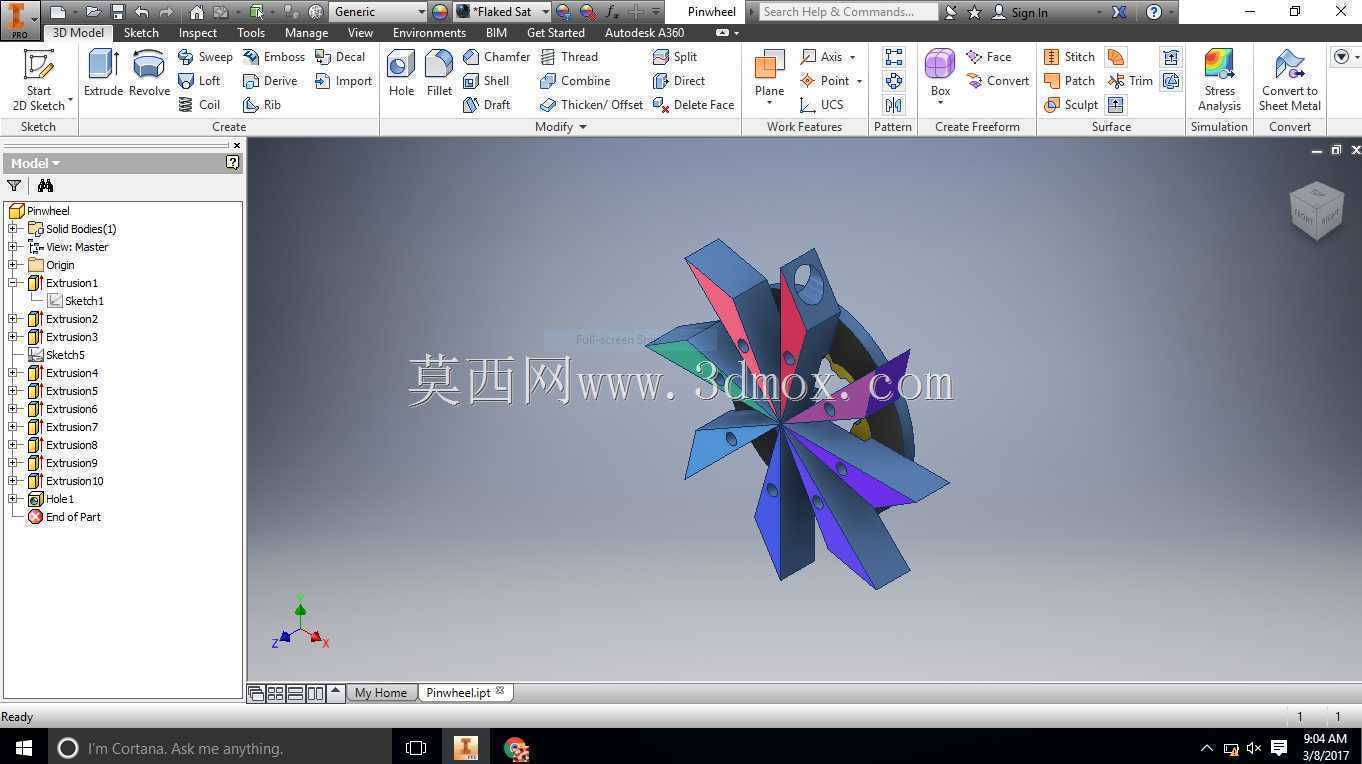Switch to the Sketch ribbon tab
Image resolution: width=1362 pixels, height=764 pixels.
tap(141, 33)
